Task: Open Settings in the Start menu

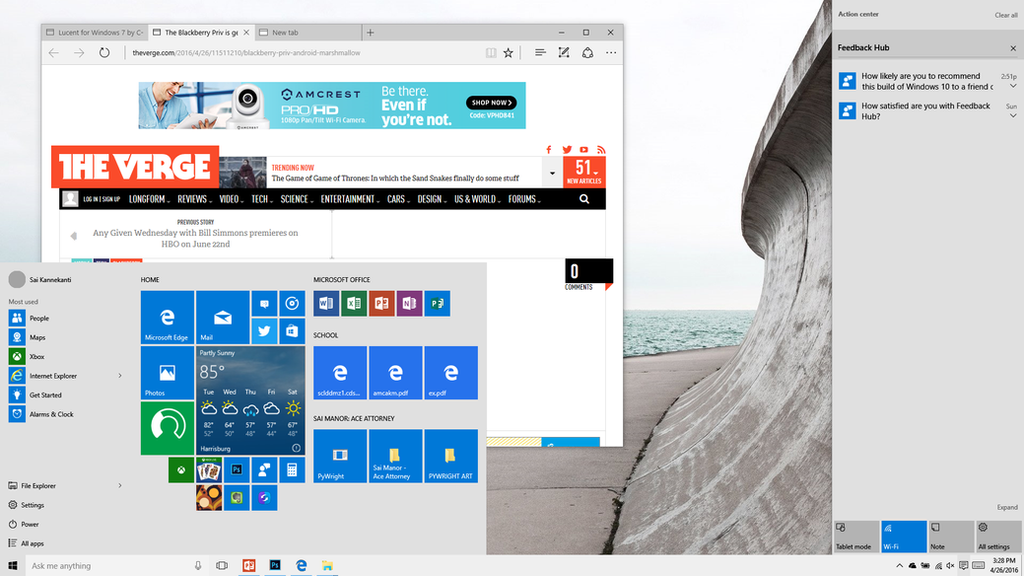Action: tap(26, 505)
